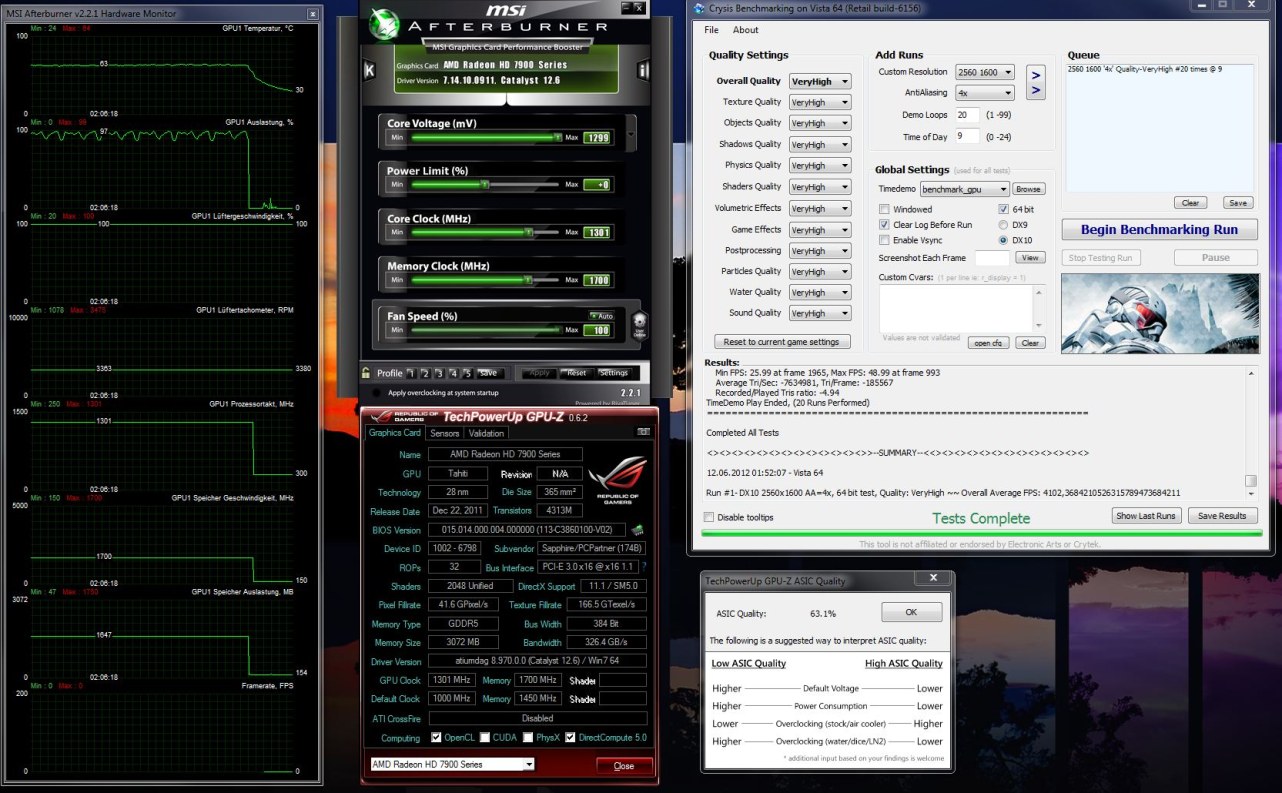
Task: Click the Show Last Runs button
Action: pyautogui.click(x=1147, y=516)
